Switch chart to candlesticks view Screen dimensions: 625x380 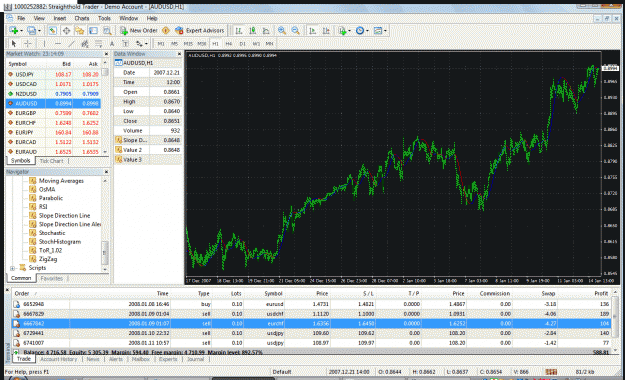pyautogui.click(x=252, y=30)
